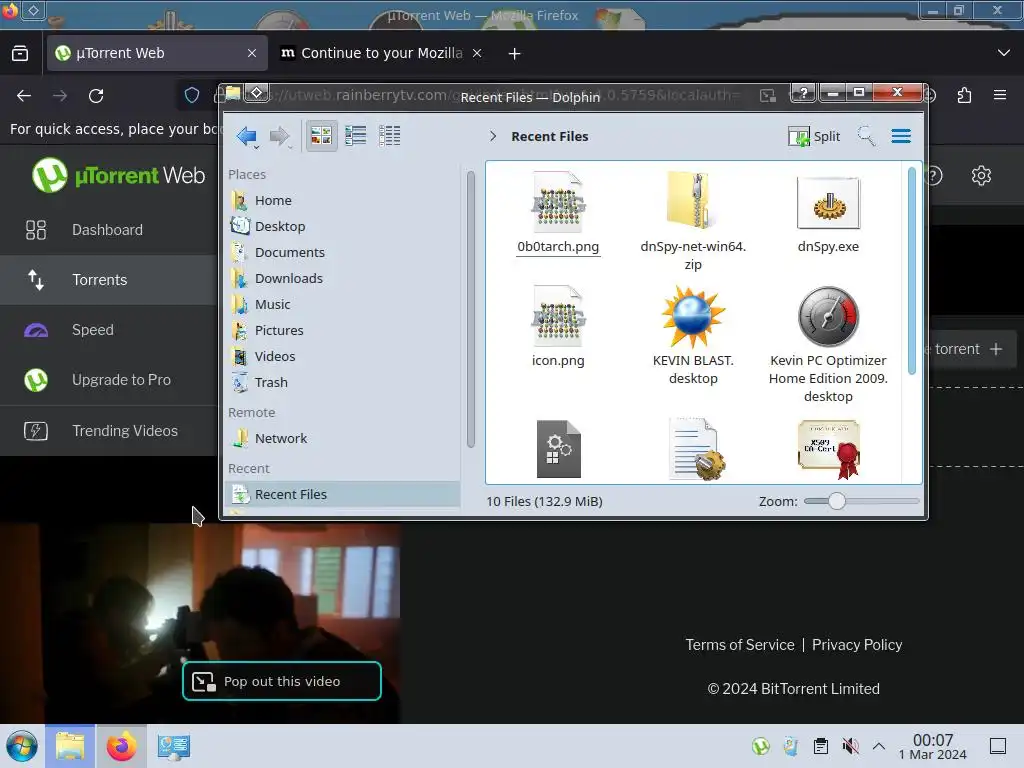Select the icon.png file
The height and width of the screenshot is (768, 1024).
558,327
